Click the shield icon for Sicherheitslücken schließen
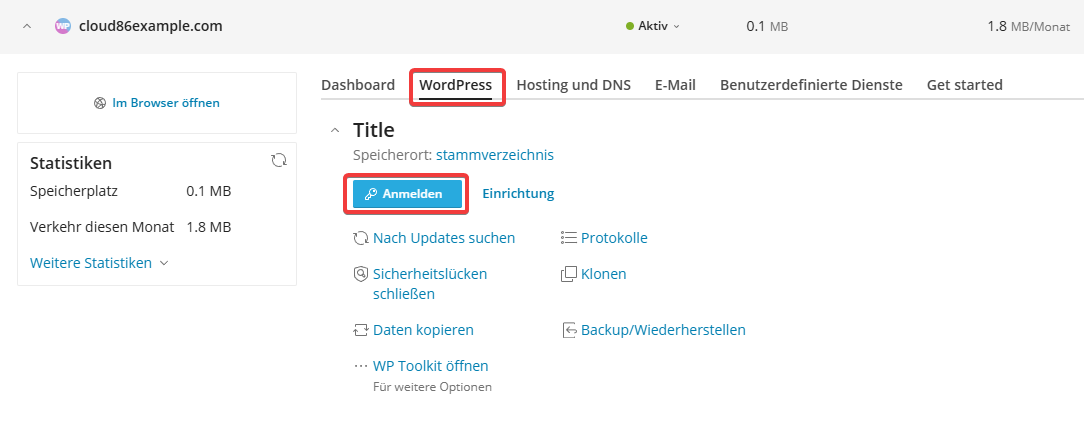 tap(360, 274)
